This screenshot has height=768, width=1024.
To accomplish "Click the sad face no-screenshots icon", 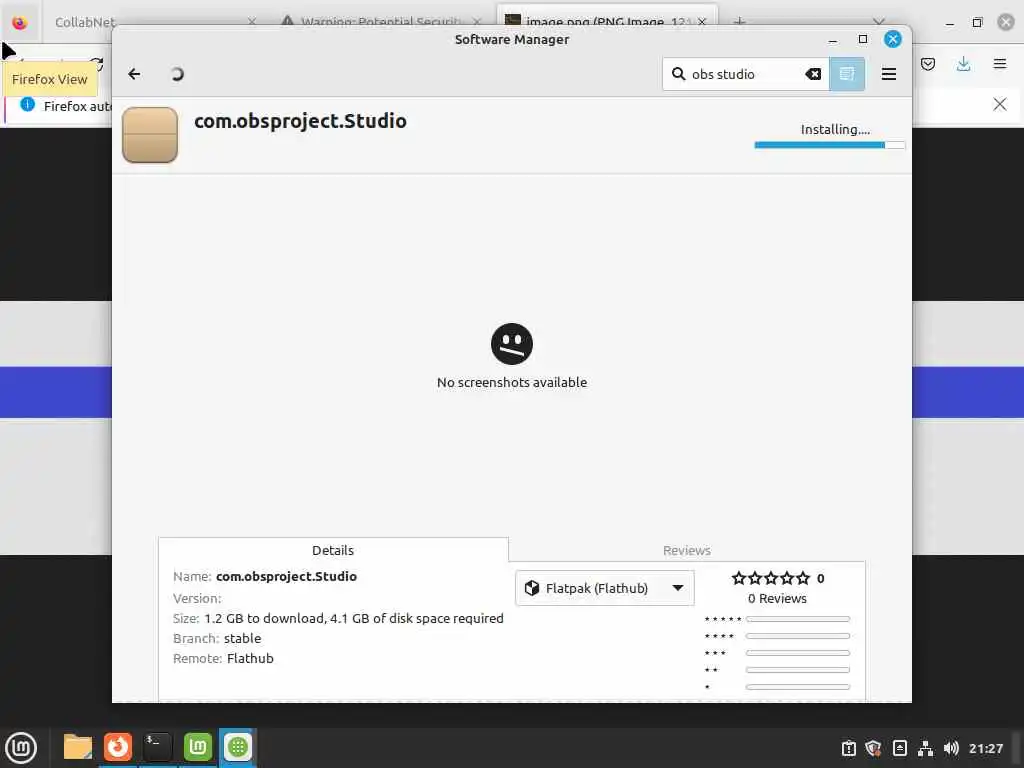I will pyautogui.click(x=512, y=344).
